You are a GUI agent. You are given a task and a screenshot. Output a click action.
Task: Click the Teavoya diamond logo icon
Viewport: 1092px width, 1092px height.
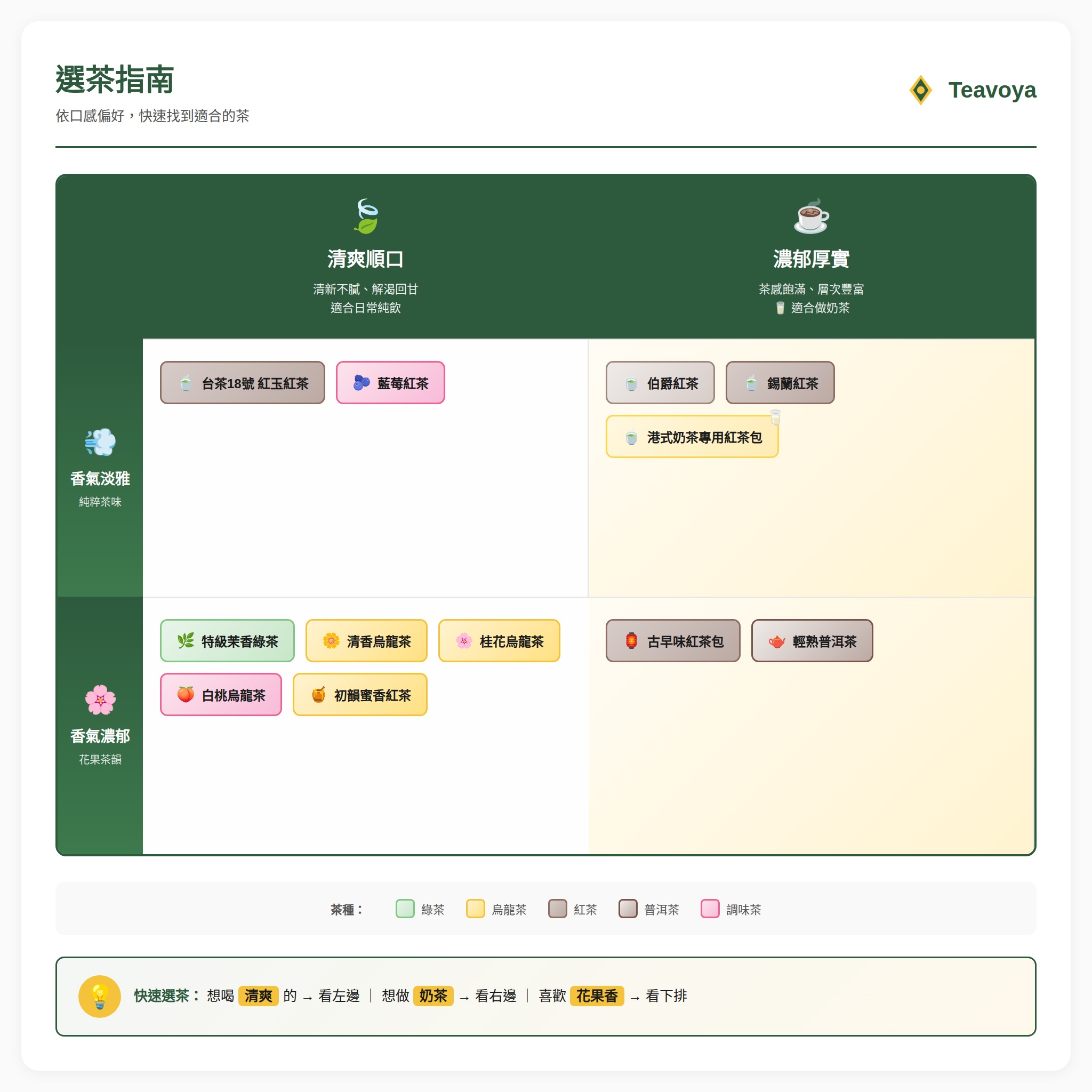point(920,90)
